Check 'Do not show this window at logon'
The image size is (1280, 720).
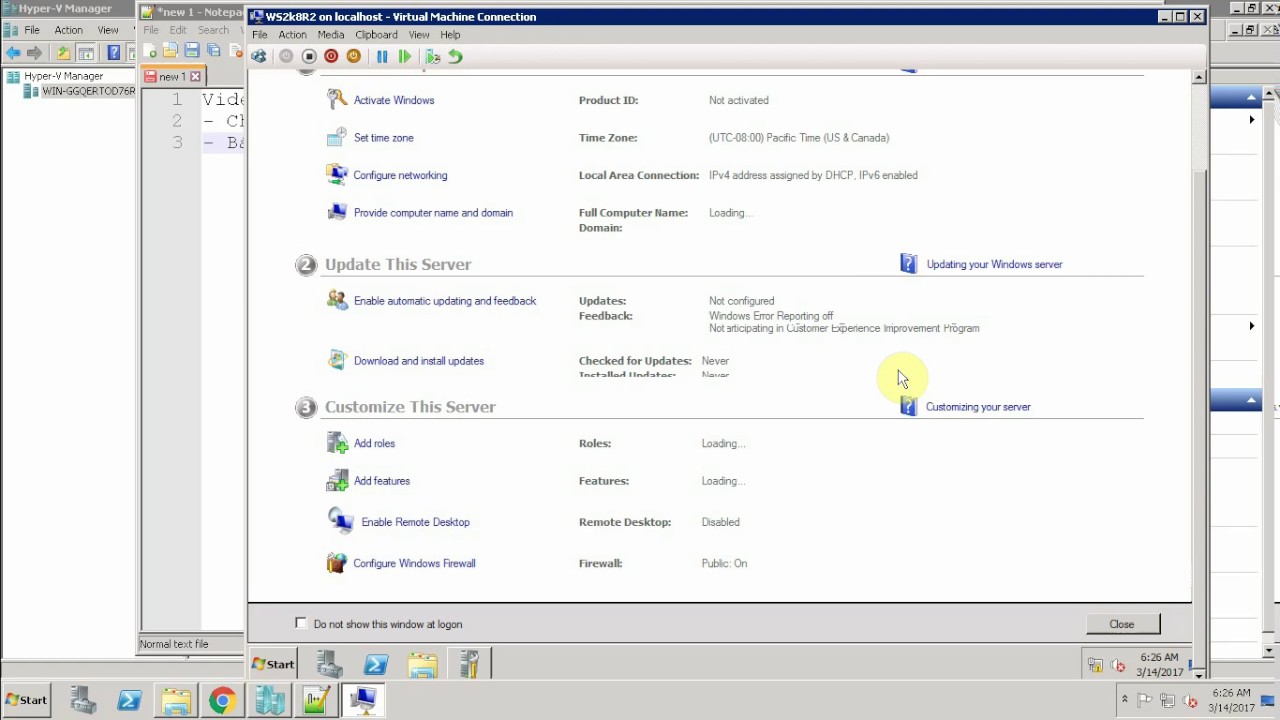point(301,623)
